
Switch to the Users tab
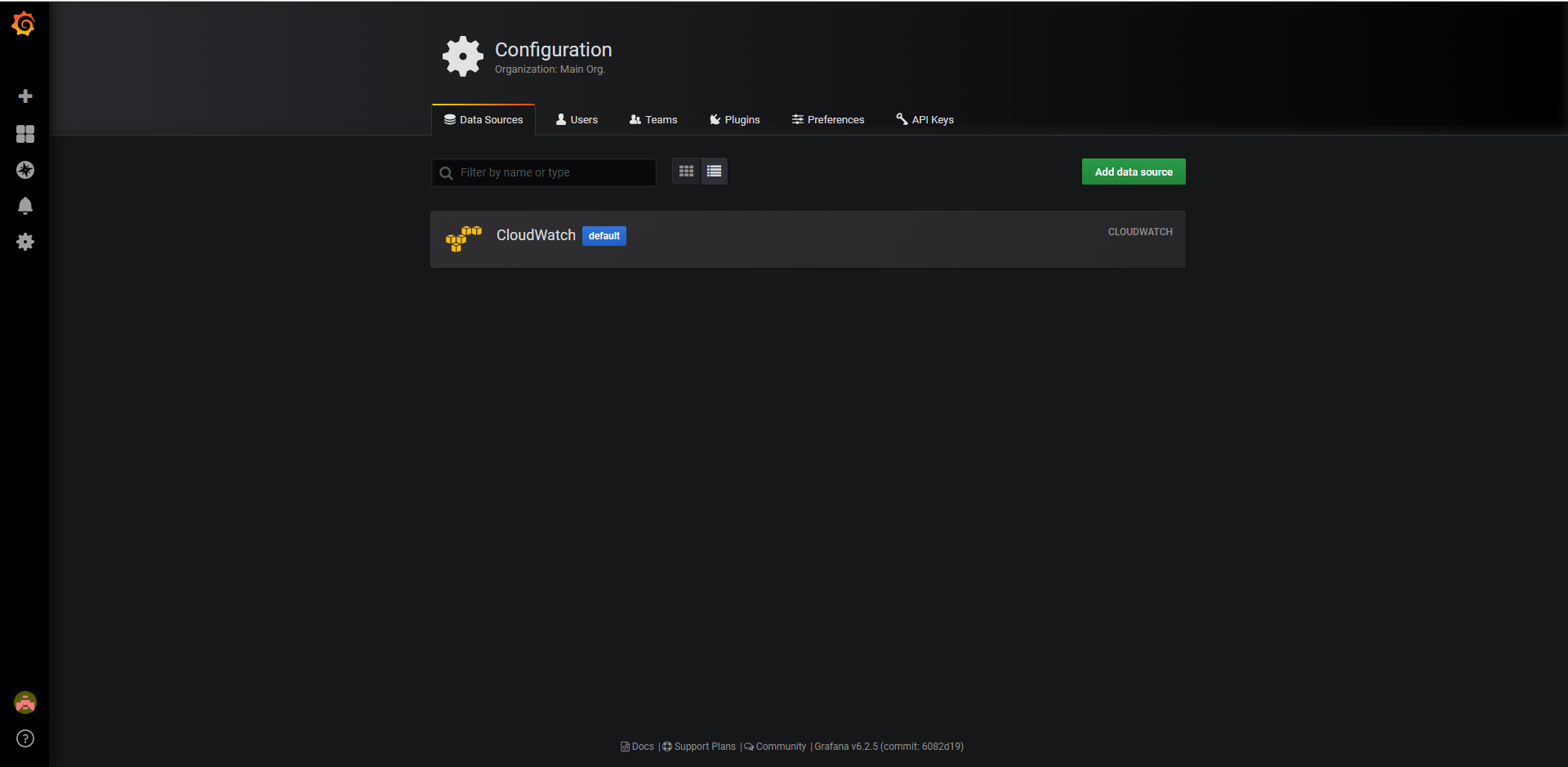tap(577, 119)
